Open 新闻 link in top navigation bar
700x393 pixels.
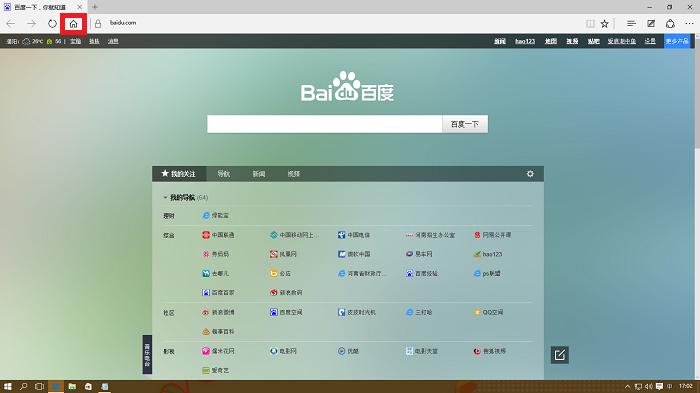point(500,41)
